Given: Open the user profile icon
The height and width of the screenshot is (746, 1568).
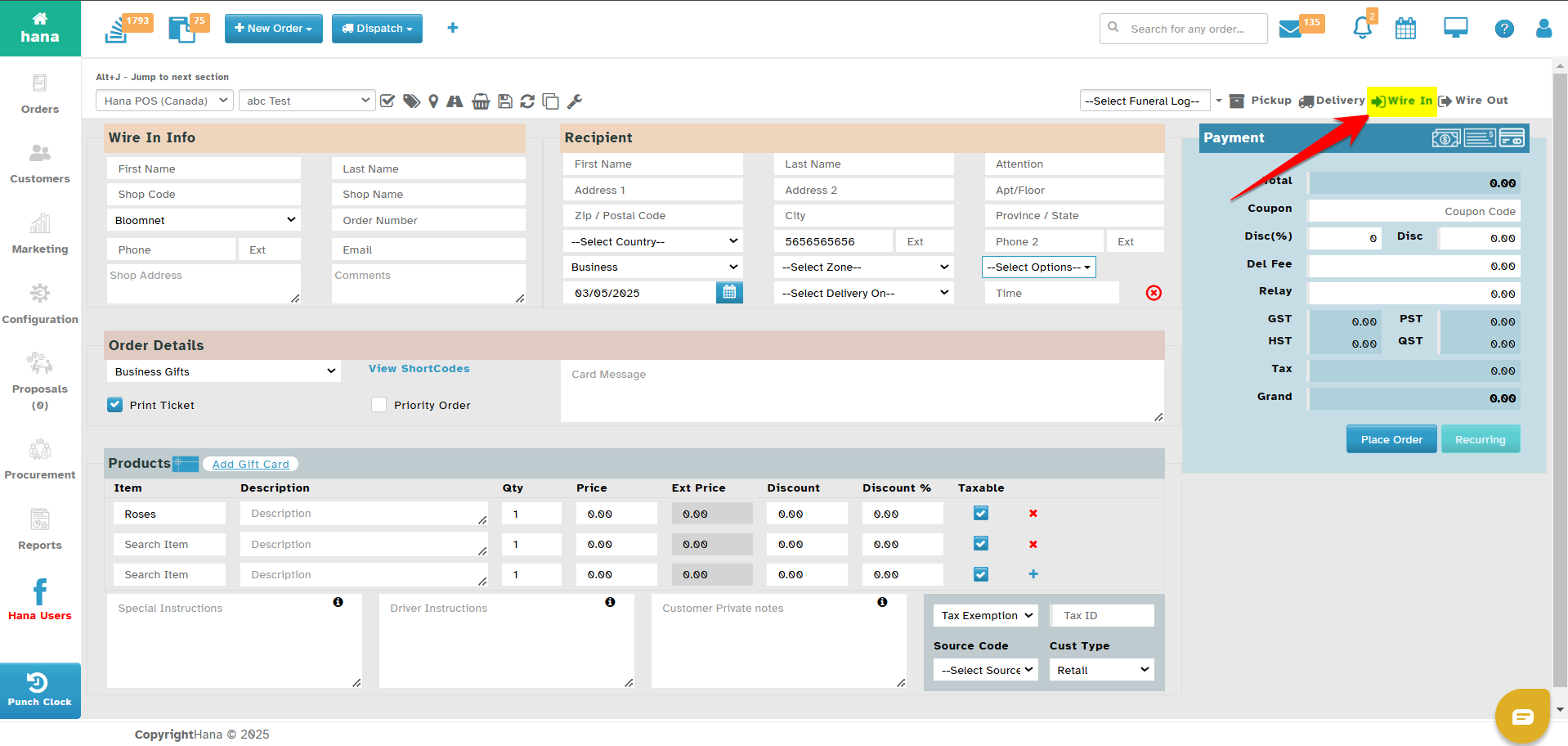Looking at the screenshot, I should pyautogui.click(x=1544, y=29).
